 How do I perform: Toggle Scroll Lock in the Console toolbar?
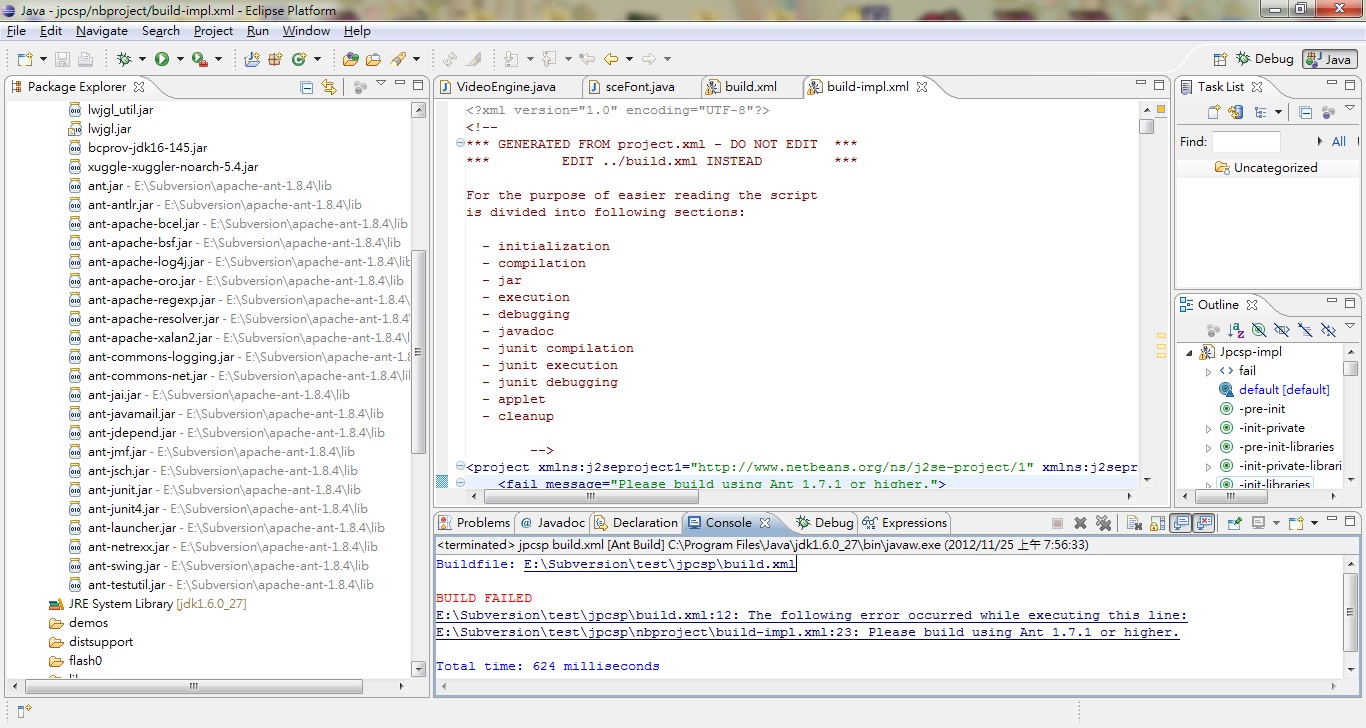1157,523
